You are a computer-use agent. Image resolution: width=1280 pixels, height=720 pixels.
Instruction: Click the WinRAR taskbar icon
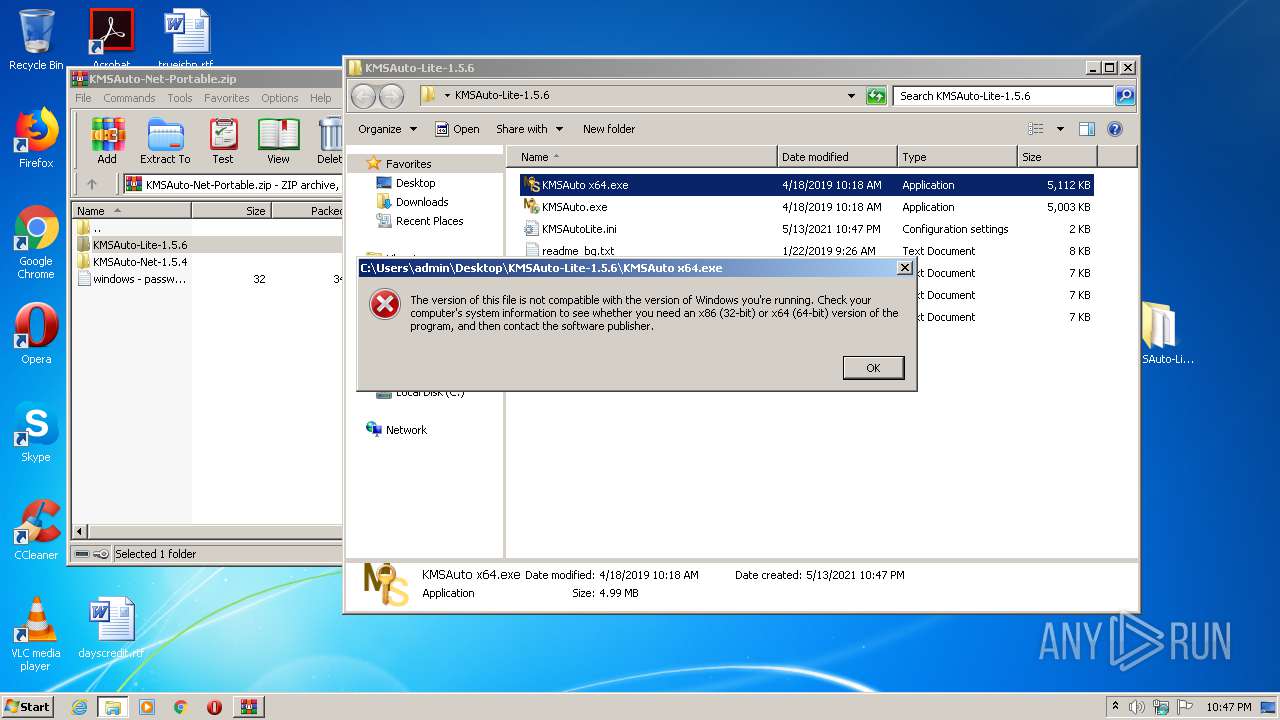pos(248,707)
